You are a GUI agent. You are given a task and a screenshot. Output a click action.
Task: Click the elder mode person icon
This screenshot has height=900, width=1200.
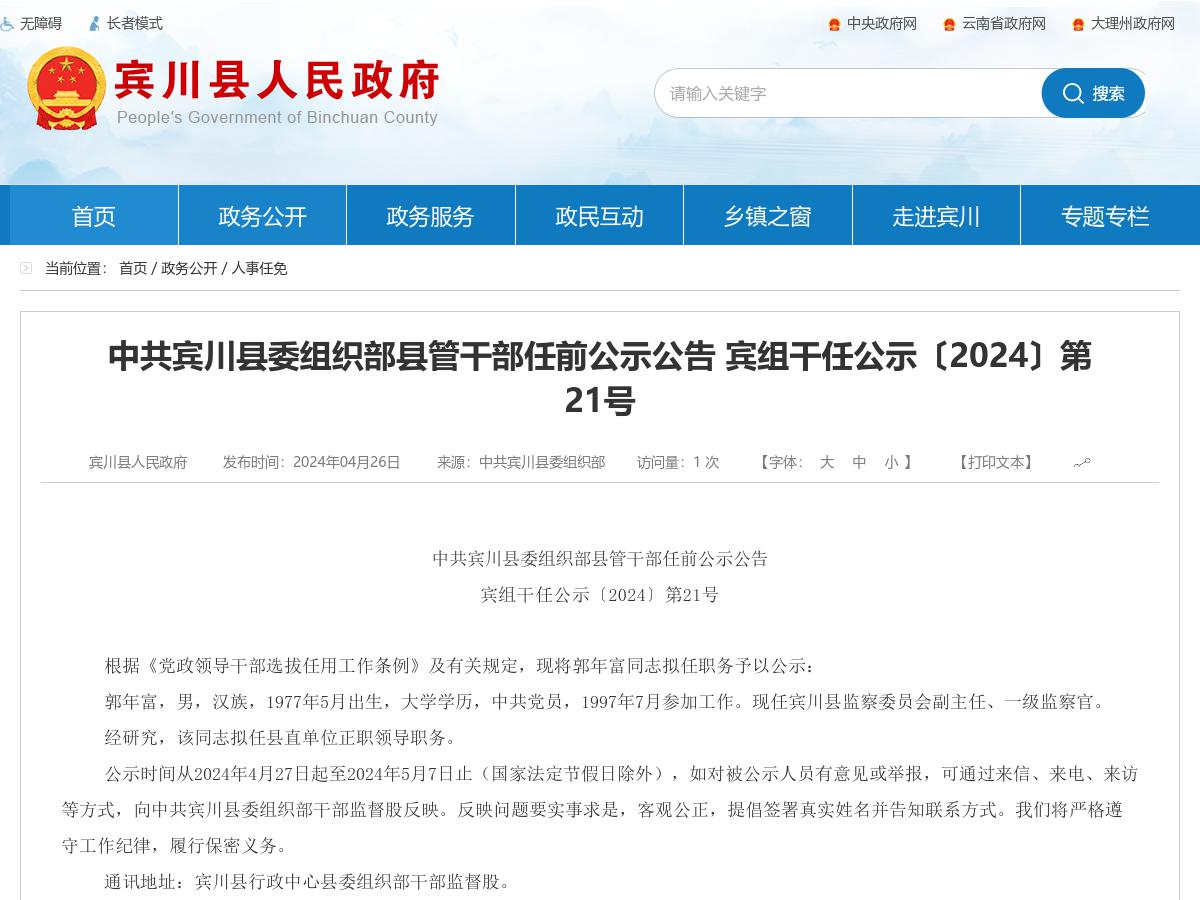coord(95,23)
